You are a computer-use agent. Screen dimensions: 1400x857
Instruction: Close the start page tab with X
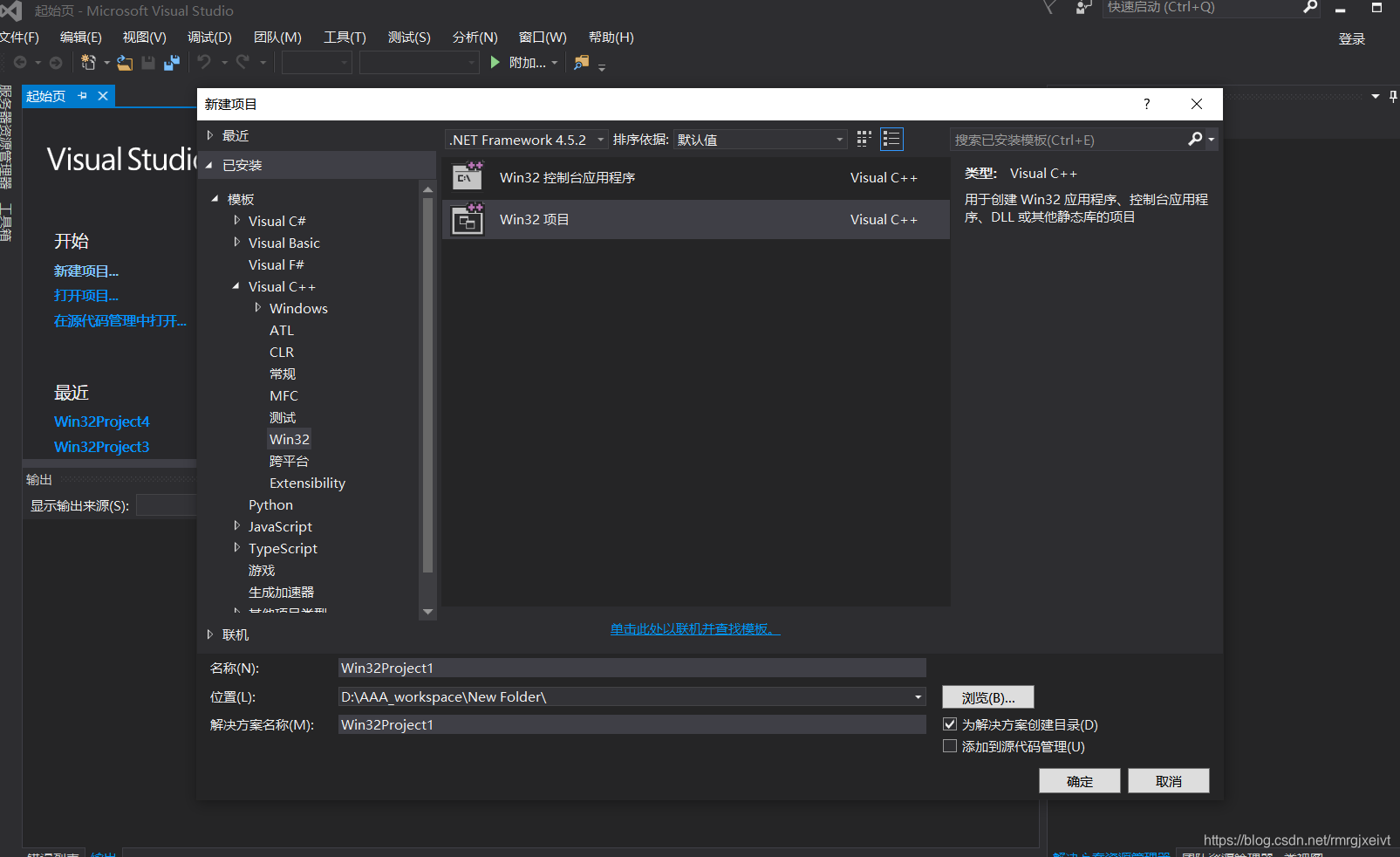pos(103,96)
